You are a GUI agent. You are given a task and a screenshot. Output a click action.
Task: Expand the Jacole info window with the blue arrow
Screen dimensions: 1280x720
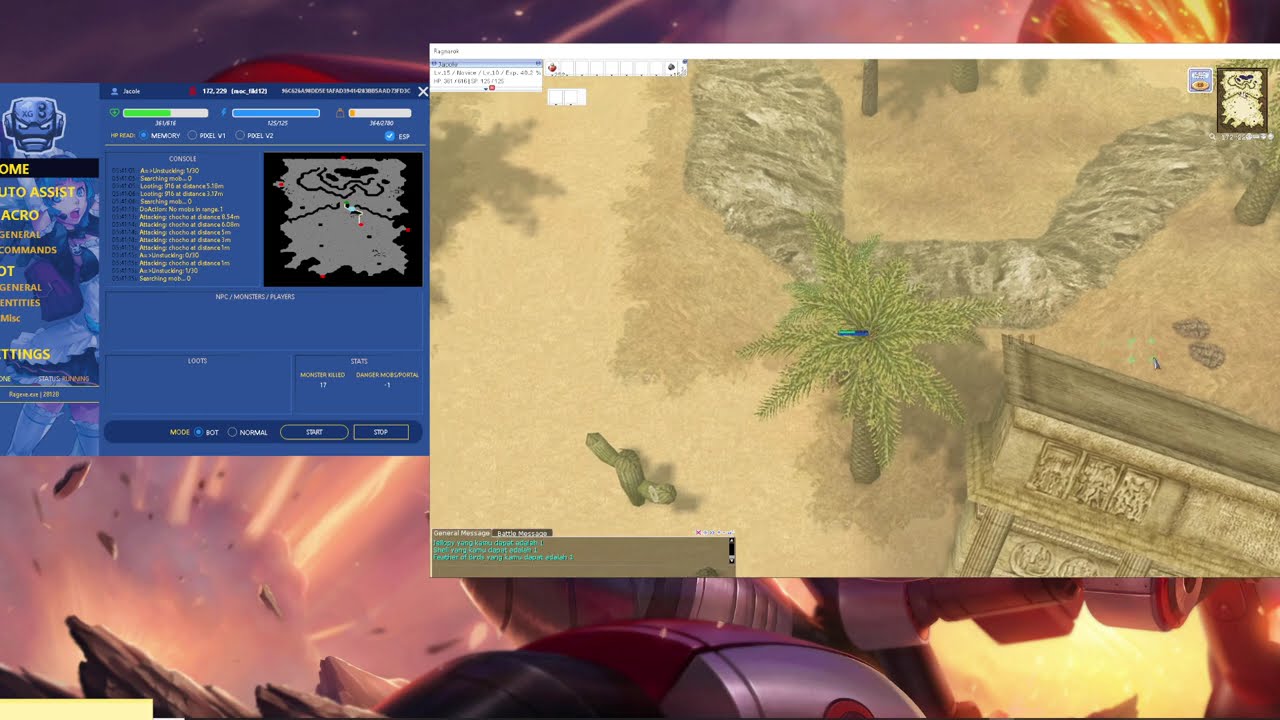485,88
